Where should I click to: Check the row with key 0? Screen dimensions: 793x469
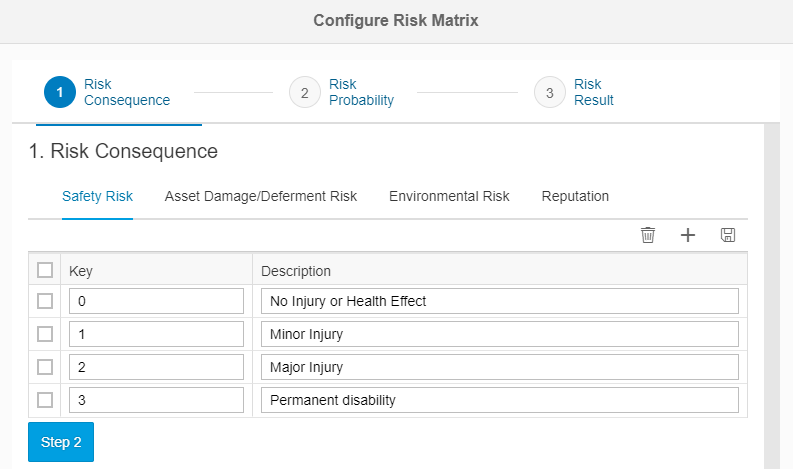tap(45, 301)
